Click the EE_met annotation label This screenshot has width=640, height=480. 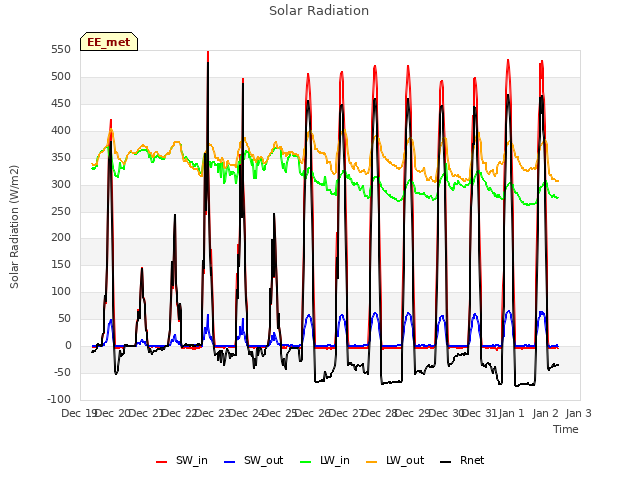(x=109, y=42)
